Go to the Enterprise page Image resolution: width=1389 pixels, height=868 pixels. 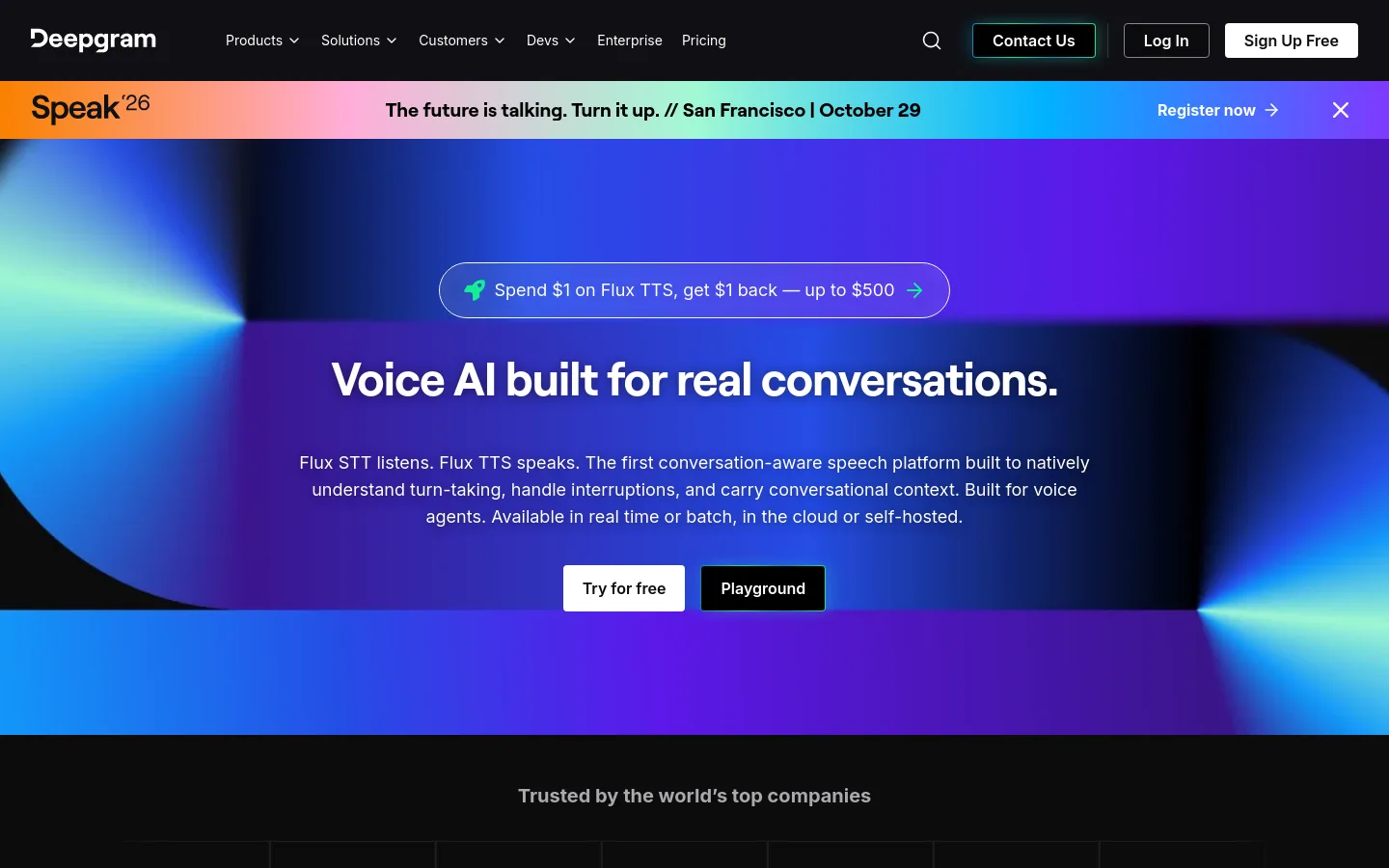630,41
